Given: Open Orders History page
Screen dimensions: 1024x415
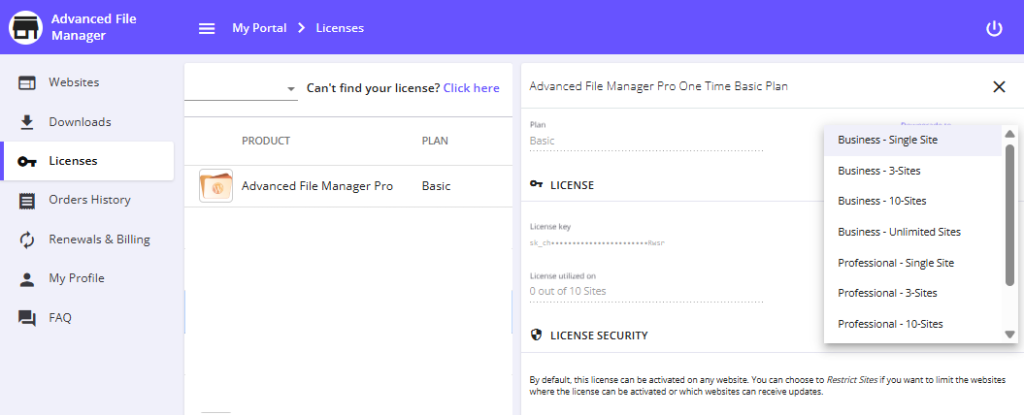Looking at the screenshot, I should pos(87,201).
